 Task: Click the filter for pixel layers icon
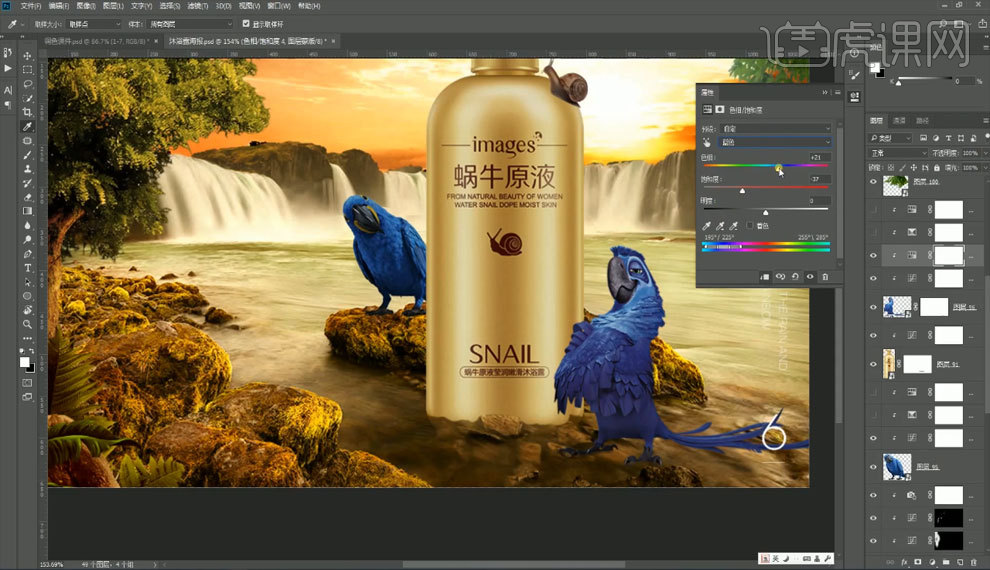tap(923, 138)
